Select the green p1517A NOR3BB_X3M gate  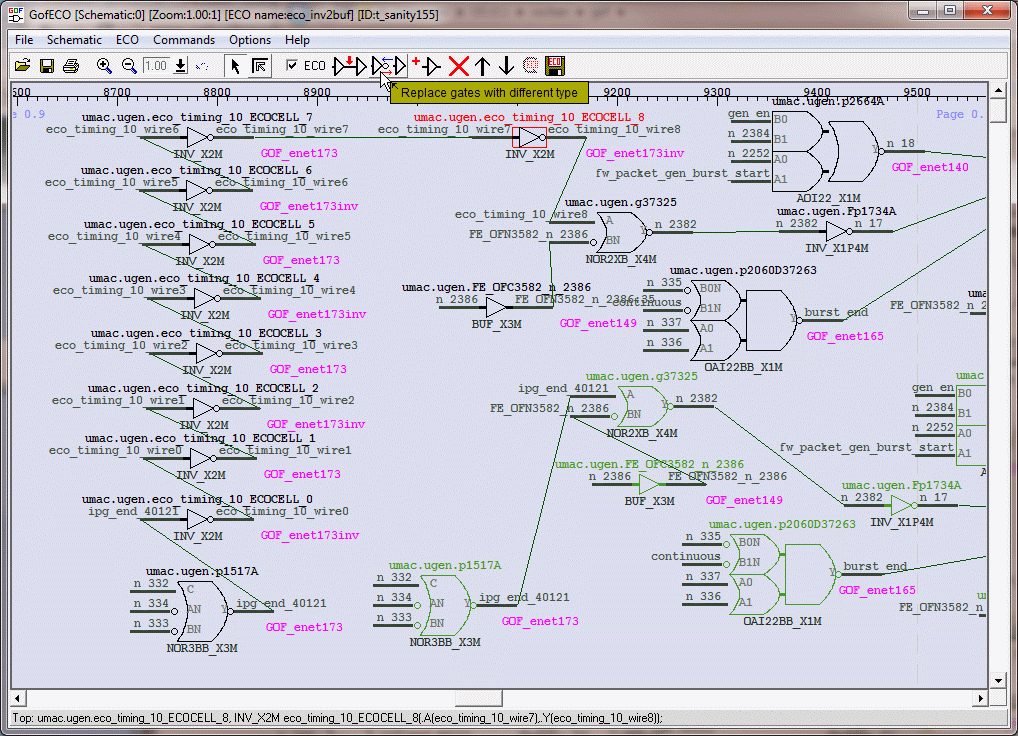click(x=446, y=606)
